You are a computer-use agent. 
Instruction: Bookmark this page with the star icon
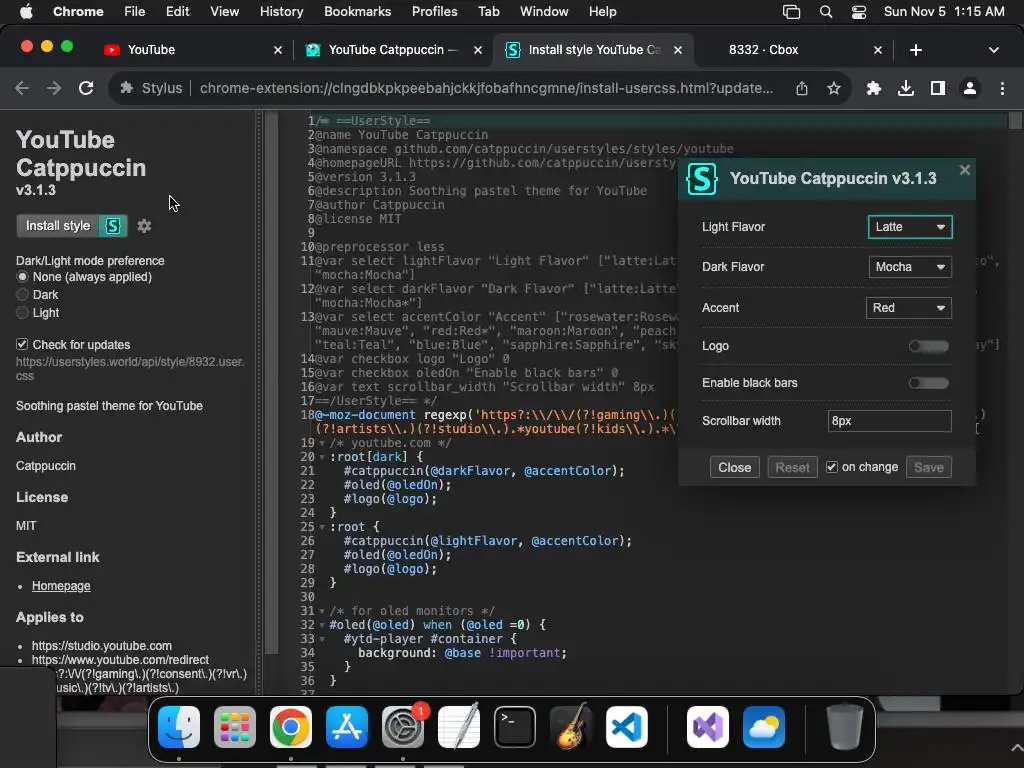point(834,88)
